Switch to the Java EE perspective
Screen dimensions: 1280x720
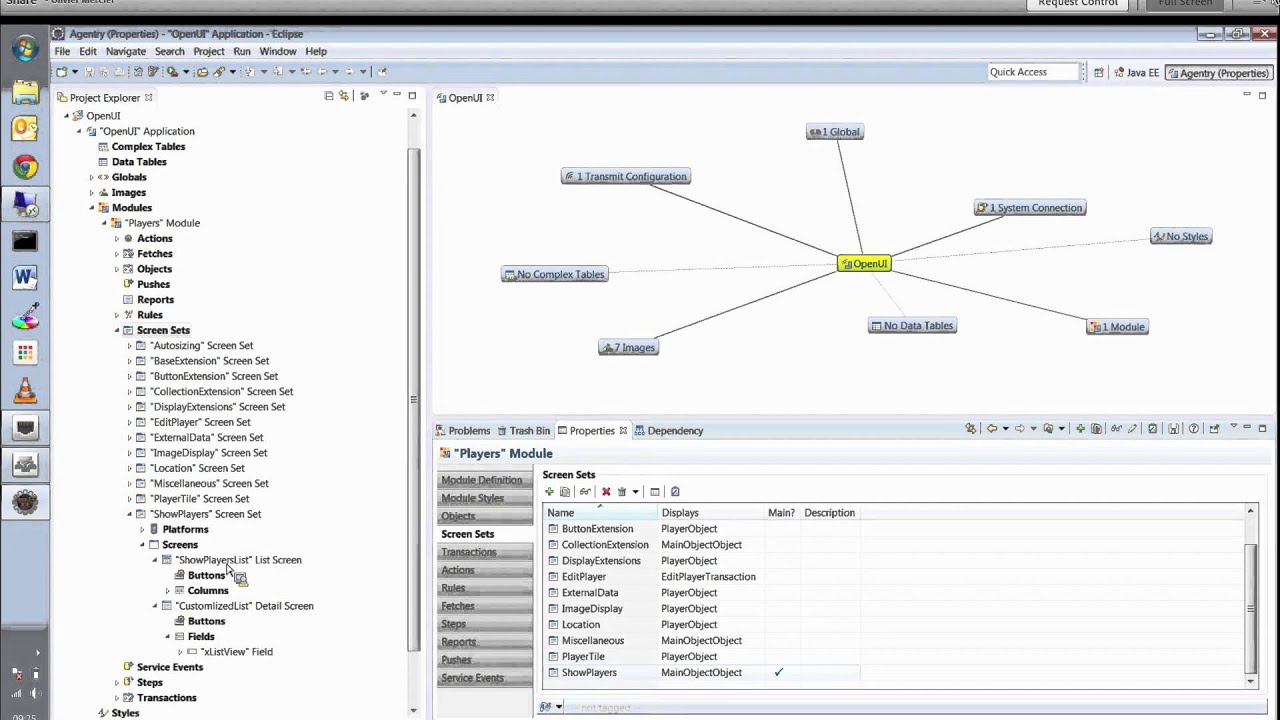pyautogui.click(x=1136, y=73)
